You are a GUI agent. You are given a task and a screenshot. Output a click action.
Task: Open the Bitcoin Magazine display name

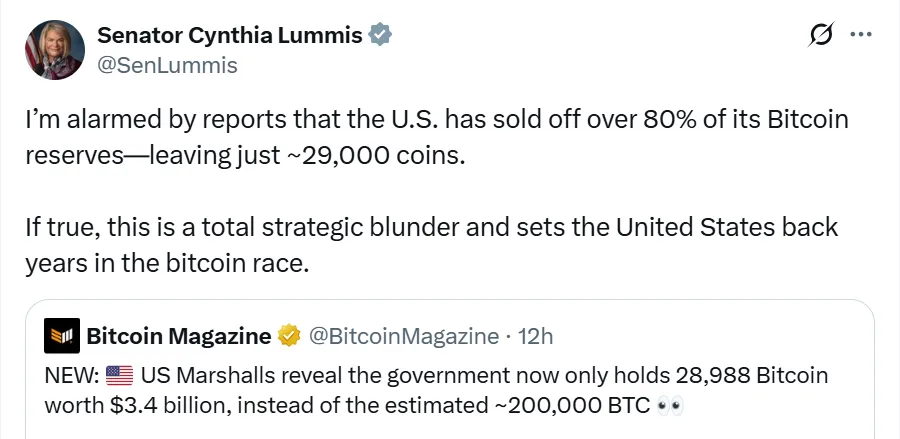point(179,336)
